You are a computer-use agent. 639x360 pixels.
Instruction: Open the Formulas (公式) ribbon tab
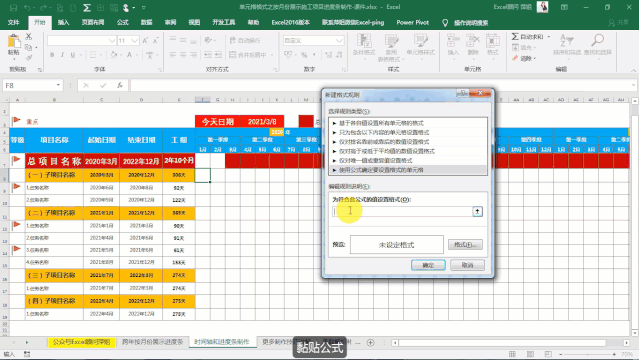[123, 22]
